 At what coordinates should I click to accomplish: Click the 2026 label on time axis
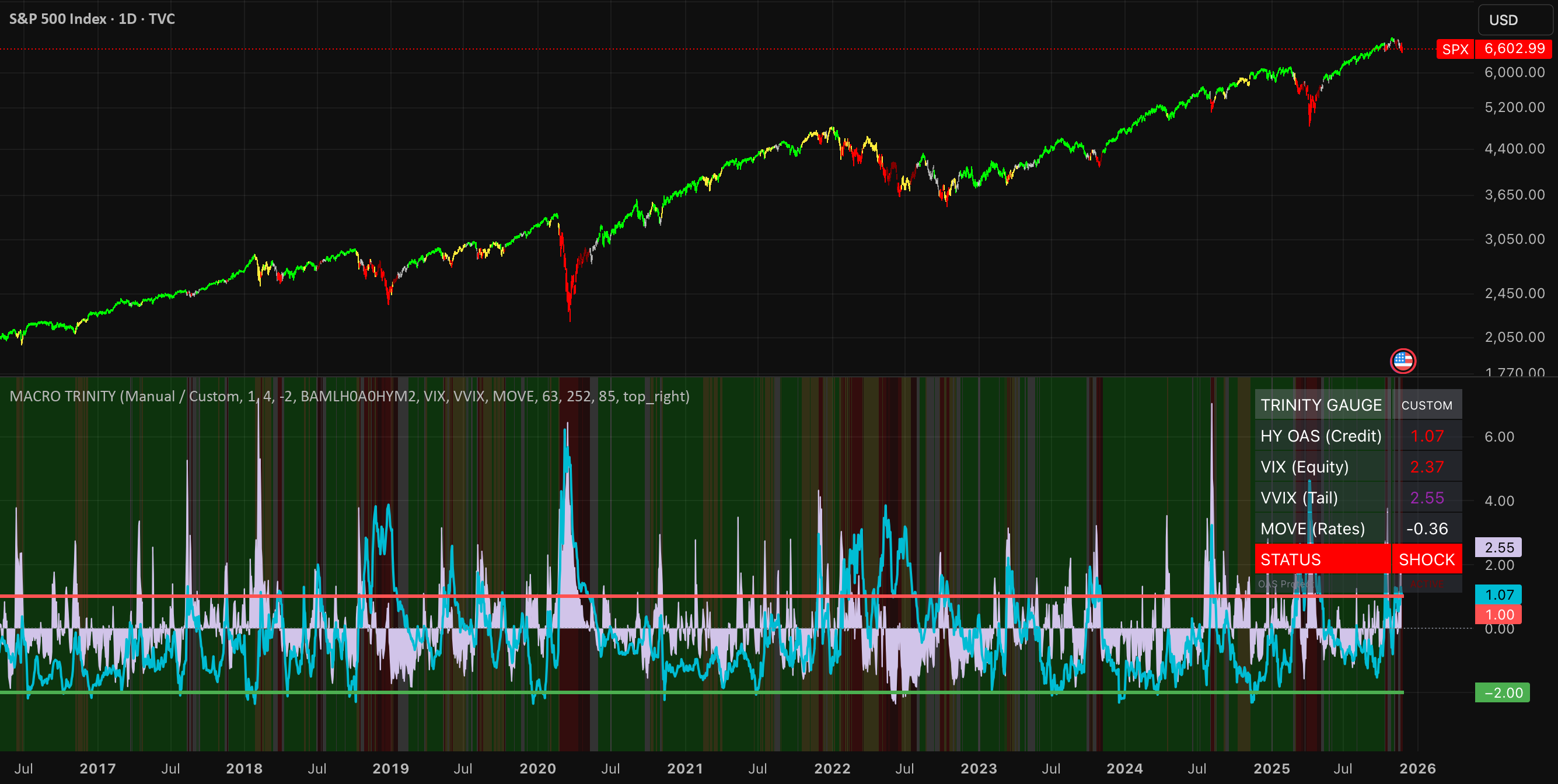point(1417,768)
